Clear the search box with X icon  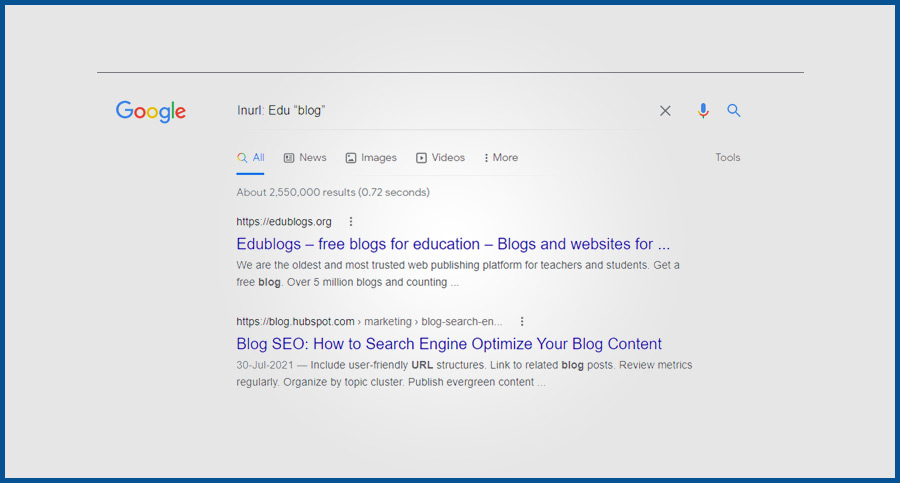click(x=665, y=111)
